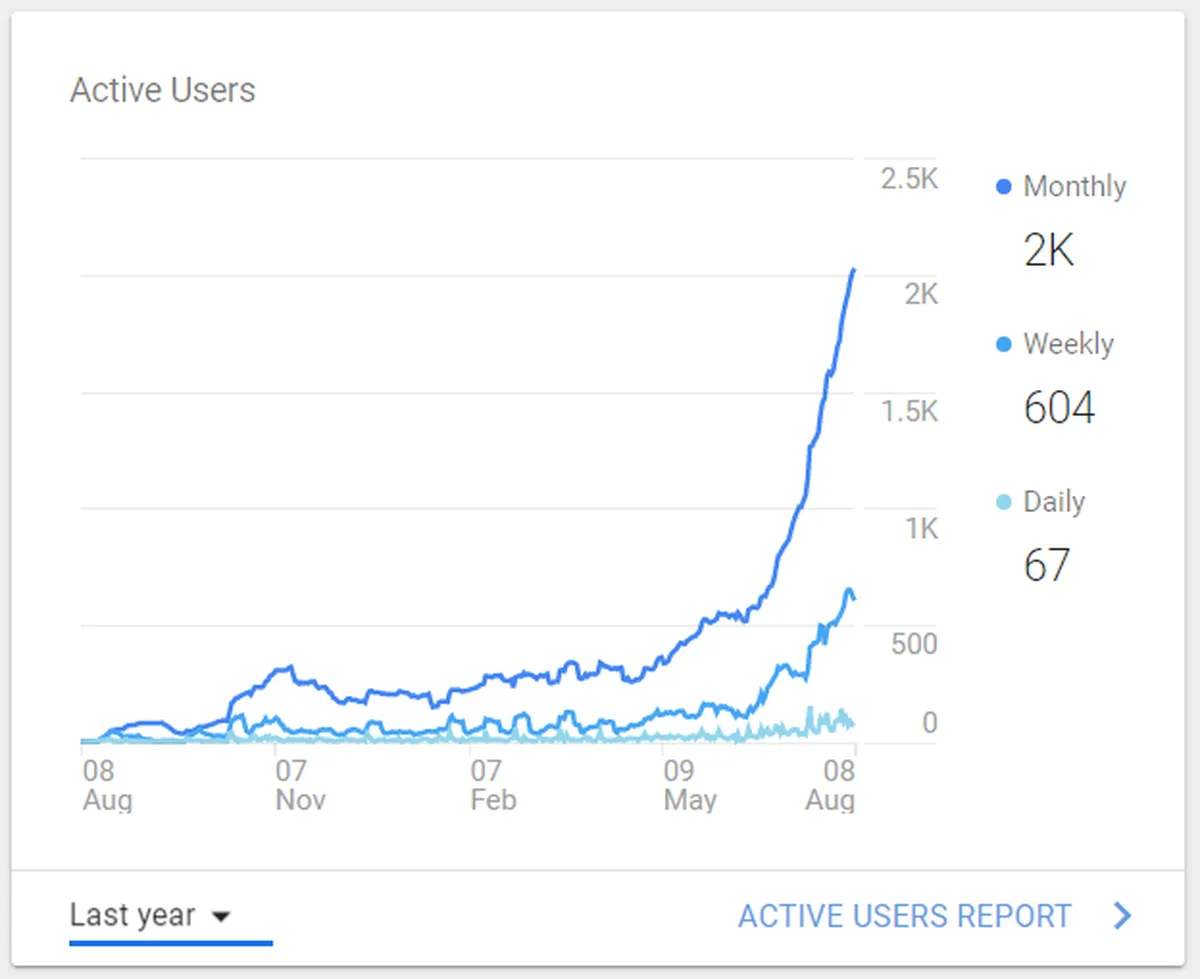The height and width of the screenshot is (979, 1200).
Task: Select the Daily value 67
Action: pyautogui.click(x=1047, y=565)
